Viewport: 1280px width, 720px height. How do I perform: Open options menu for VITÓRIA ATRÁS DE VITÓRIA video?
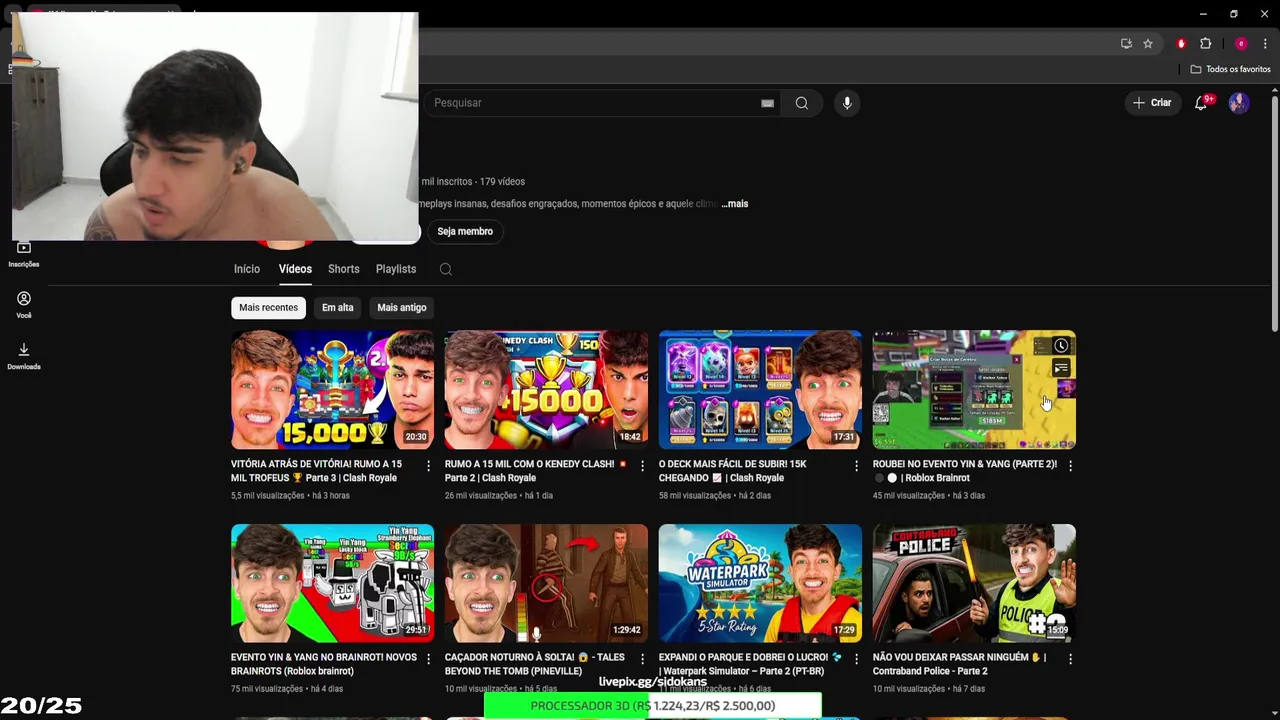click(x=428, y=466)
